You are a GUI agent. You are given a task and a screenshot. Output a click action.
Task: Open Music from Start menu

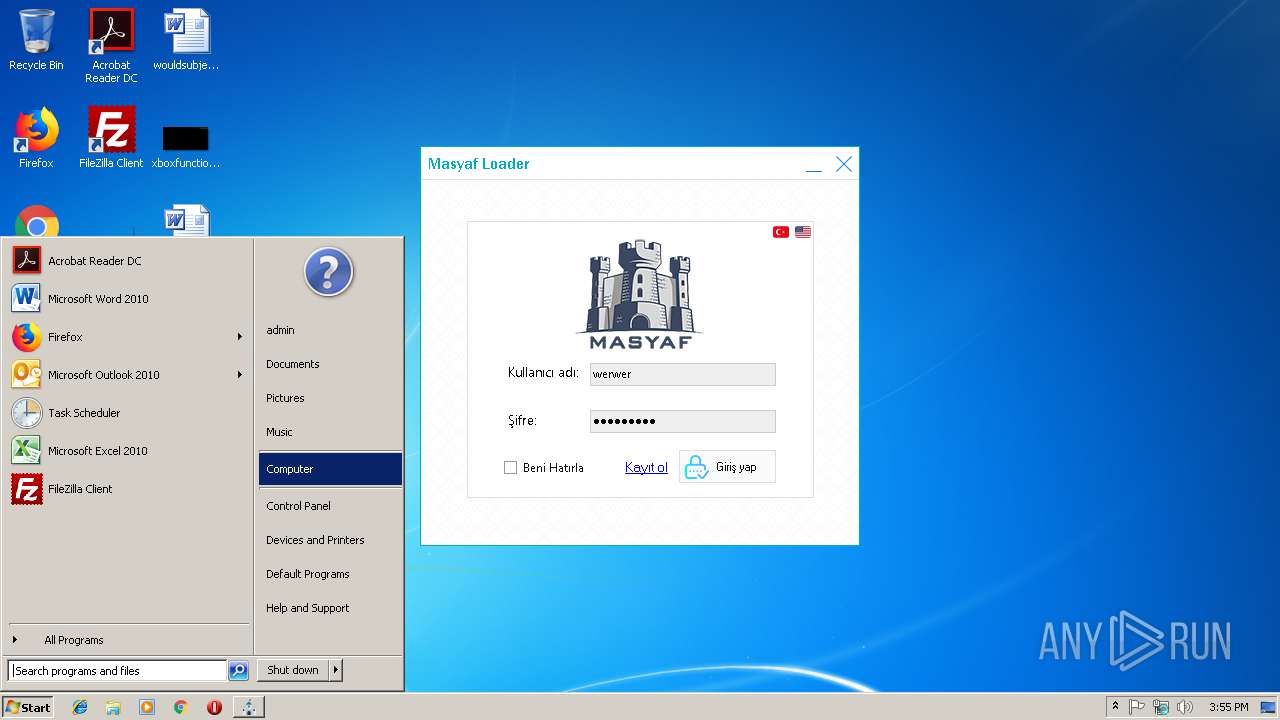point(330,432)
